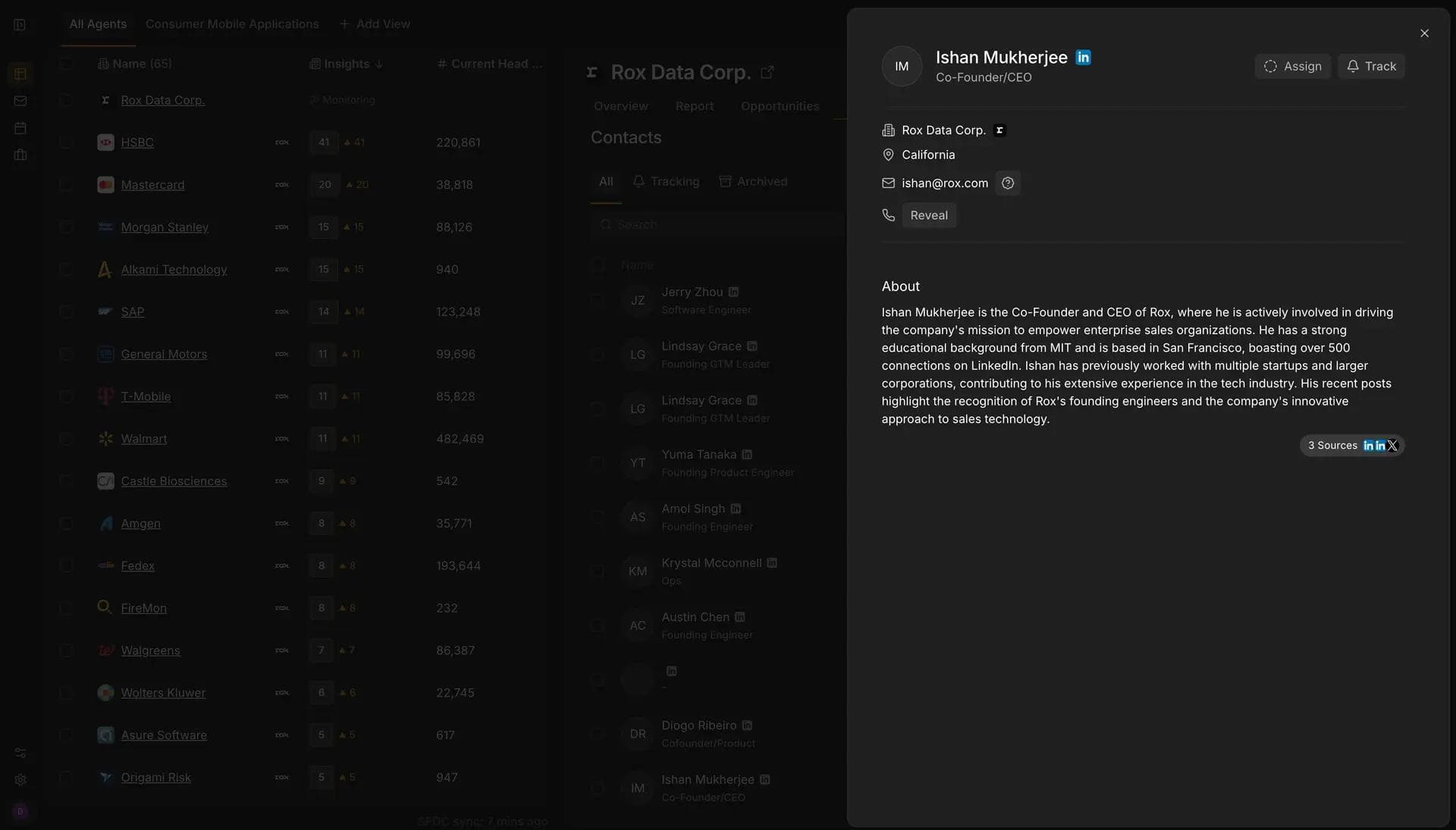This screenshot has width=1456, height=830.
Task: Open the Opportunities tab
Action: 780,106
